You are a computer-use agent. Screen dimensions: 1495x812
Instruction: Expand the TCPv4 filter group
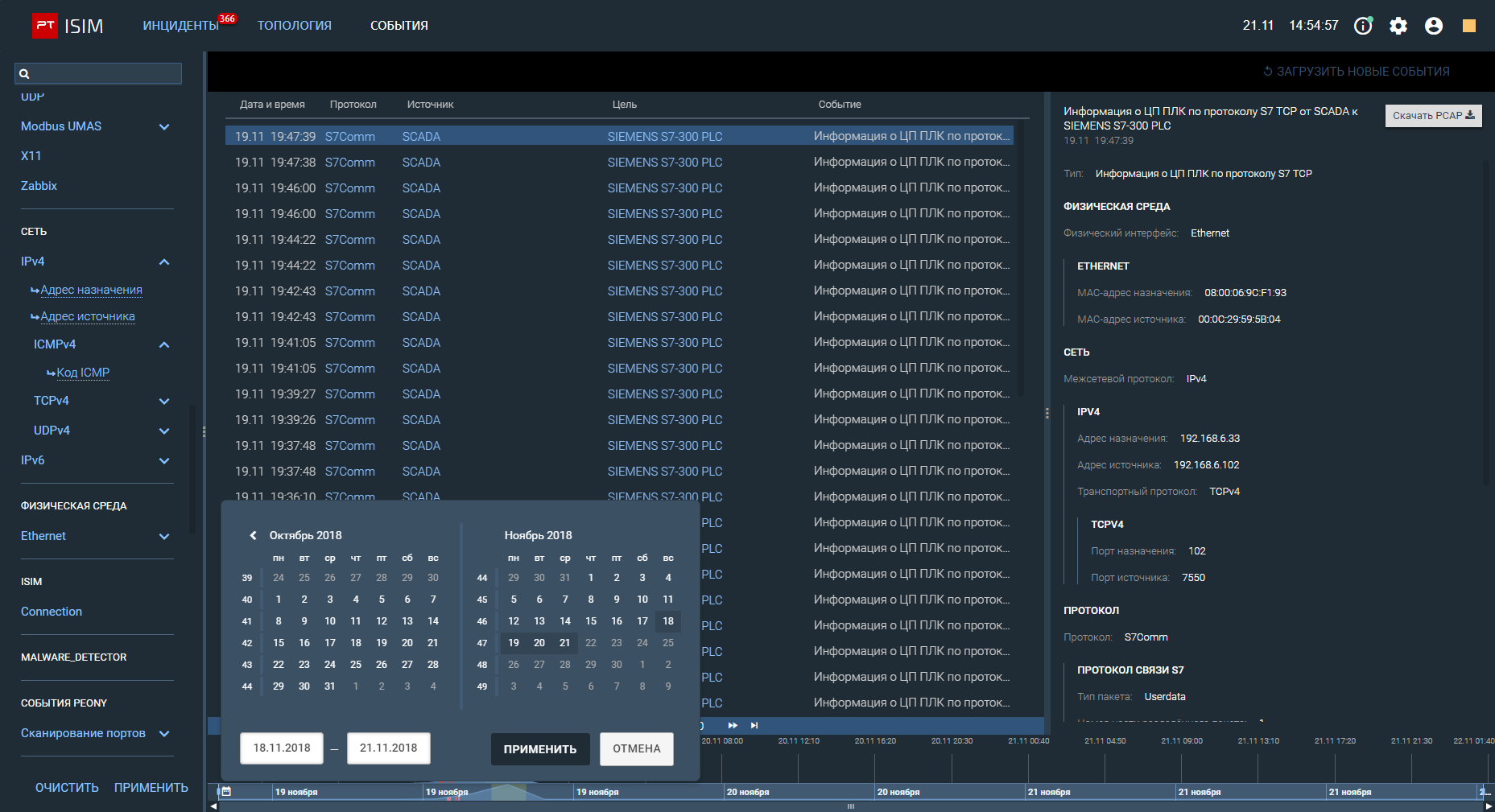(164, 401)
